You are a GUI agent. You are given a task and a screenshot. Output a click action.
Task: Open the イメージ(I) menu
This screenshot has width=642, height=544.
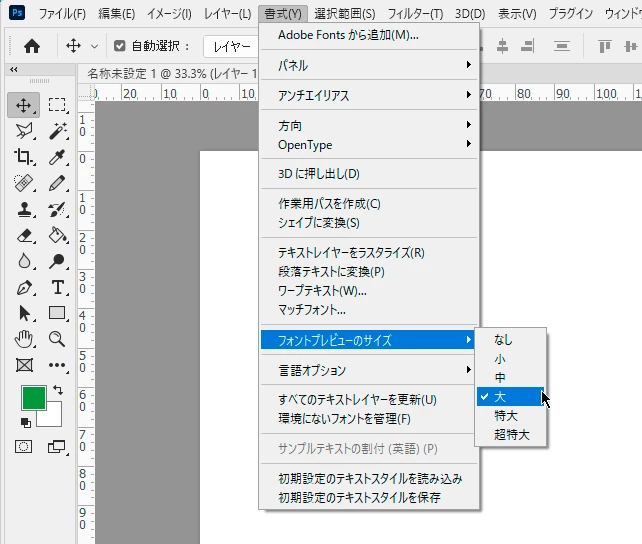[169, 14]
